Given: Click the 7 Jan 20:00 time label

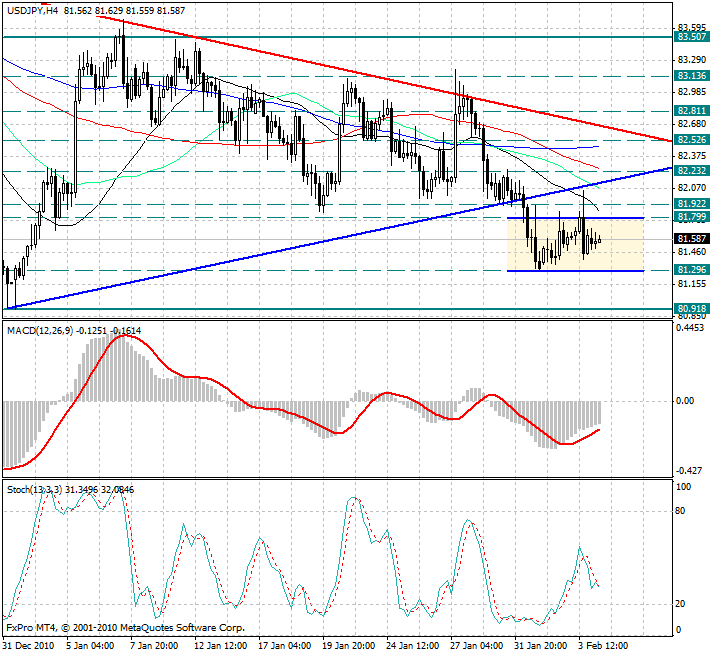Looking at the screenshot, I should coord(154,645).
